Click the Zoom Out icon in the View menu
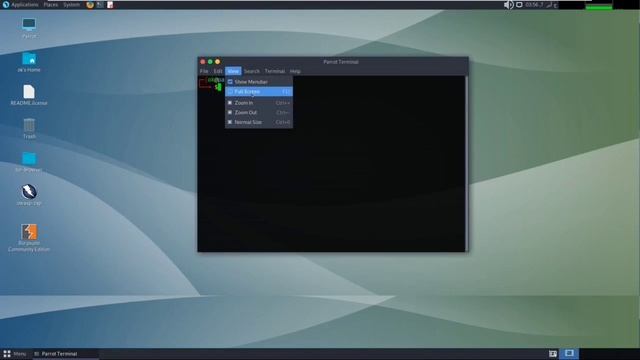Screen dimensions: 640x360 coord(230,112)
